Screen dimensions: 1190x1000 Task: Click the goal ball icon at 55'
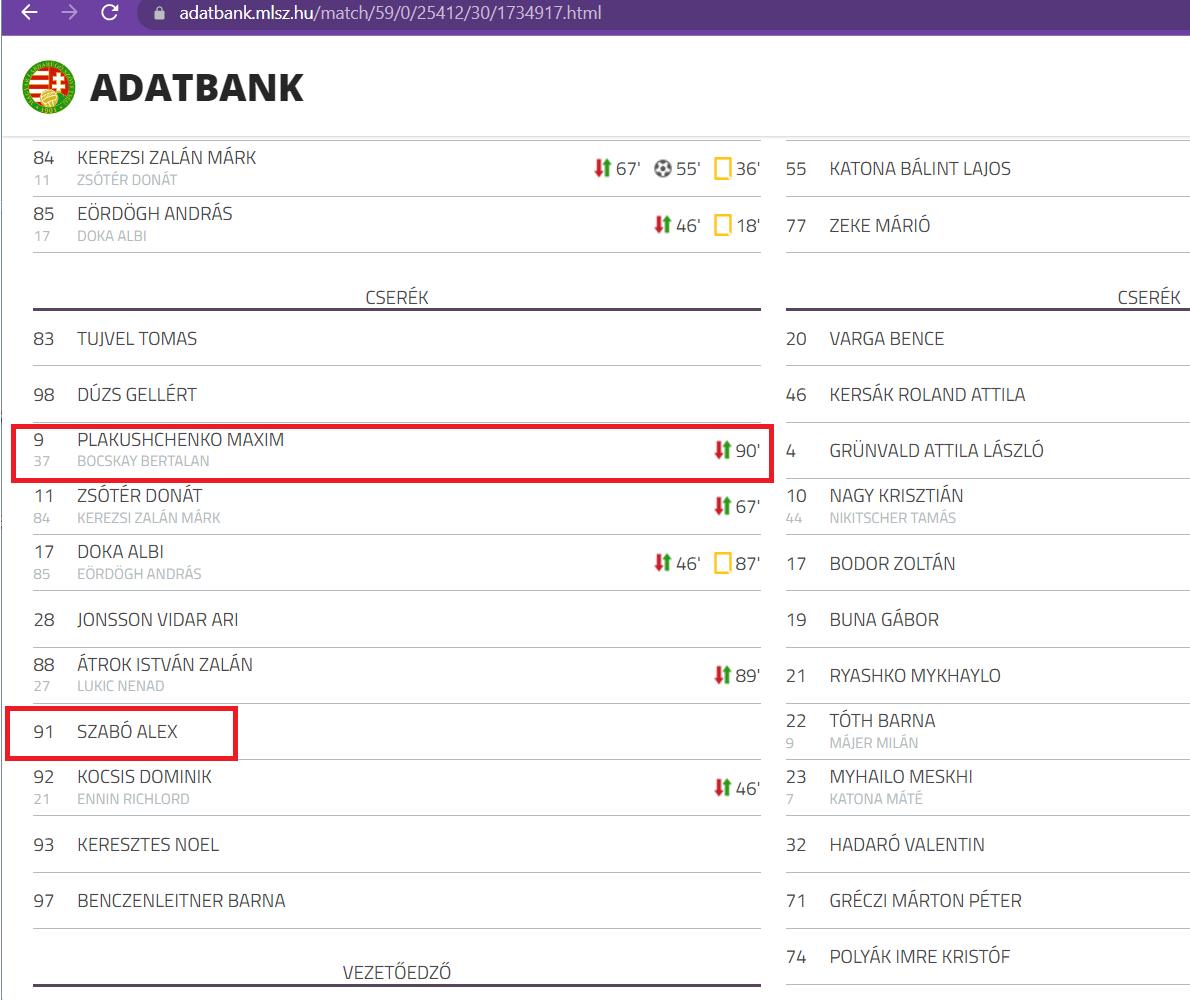pyautogui.click(x=663, y=168)
